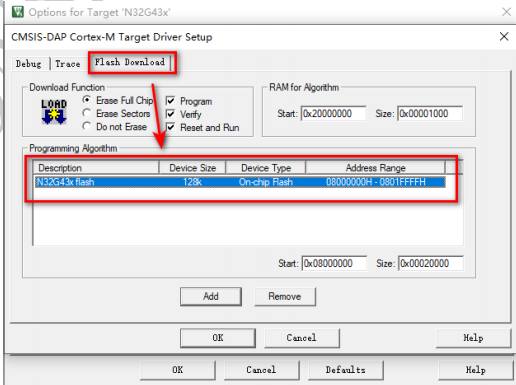Click the Keil app icon in title bar

pos(18,12)
